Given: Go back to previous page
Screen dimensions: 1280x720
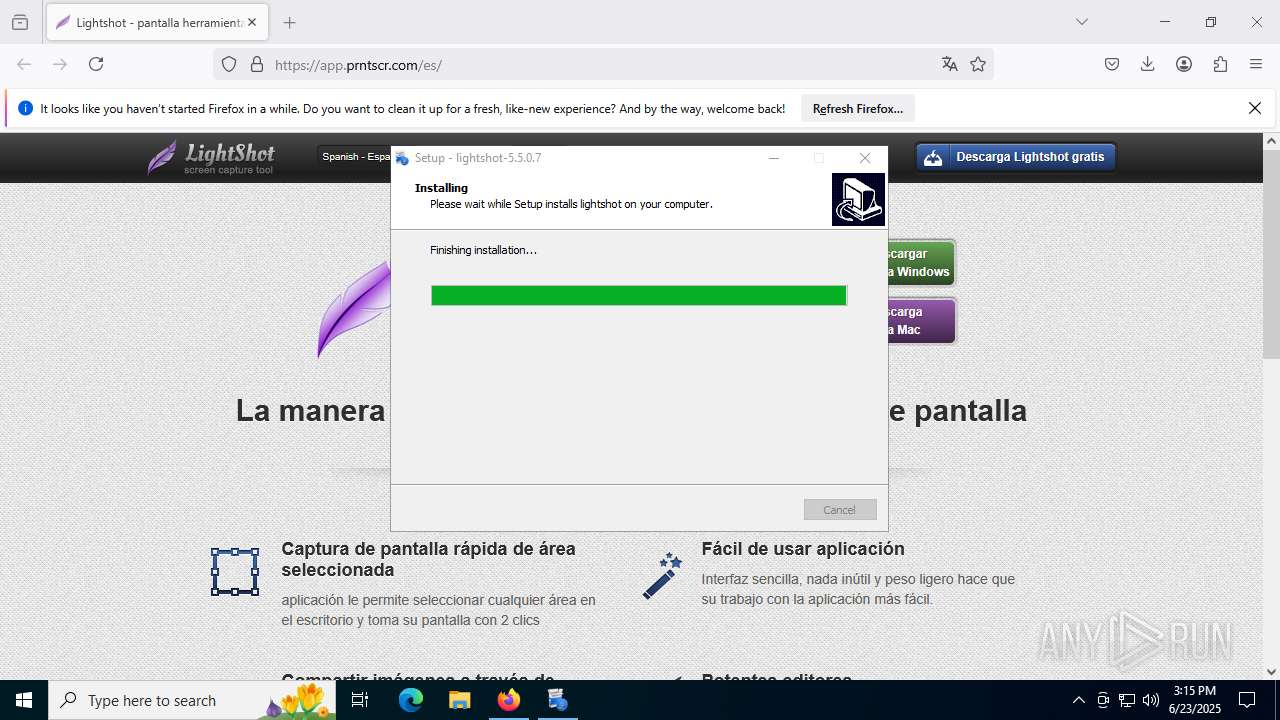Looking at the screenshot, I should [24, 64].
